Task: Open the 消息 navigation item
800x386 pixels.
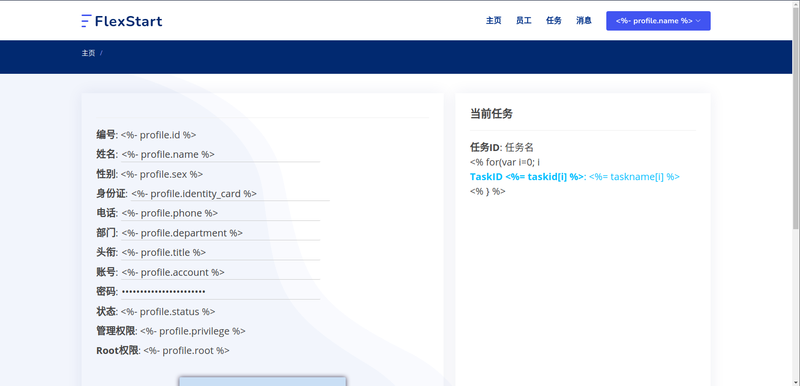Action: pos(584,21)
